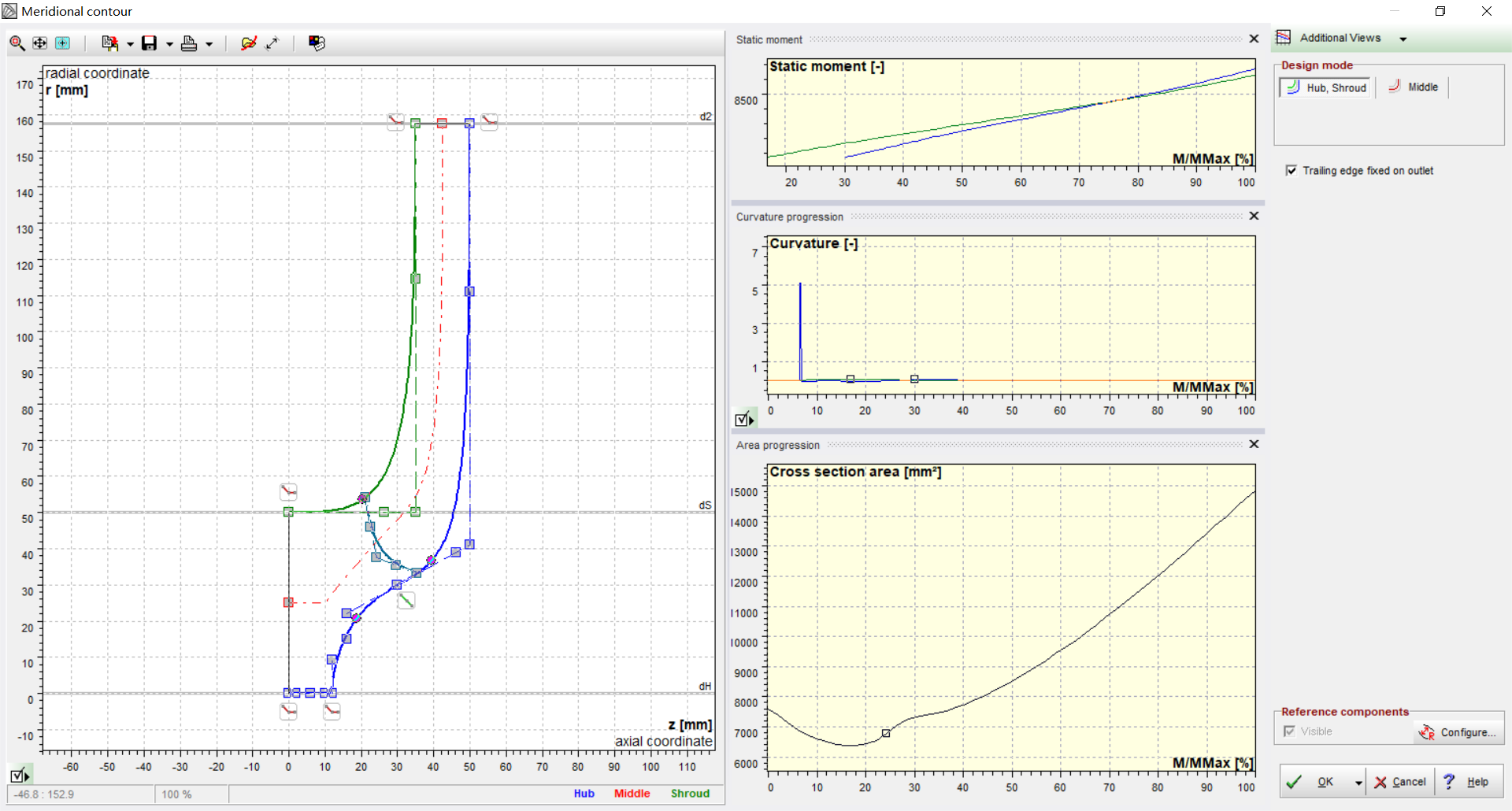This screenshot has width=1512, height=811.
Task: Expand the save button dropdown arrow
Action: coord(169,44)
